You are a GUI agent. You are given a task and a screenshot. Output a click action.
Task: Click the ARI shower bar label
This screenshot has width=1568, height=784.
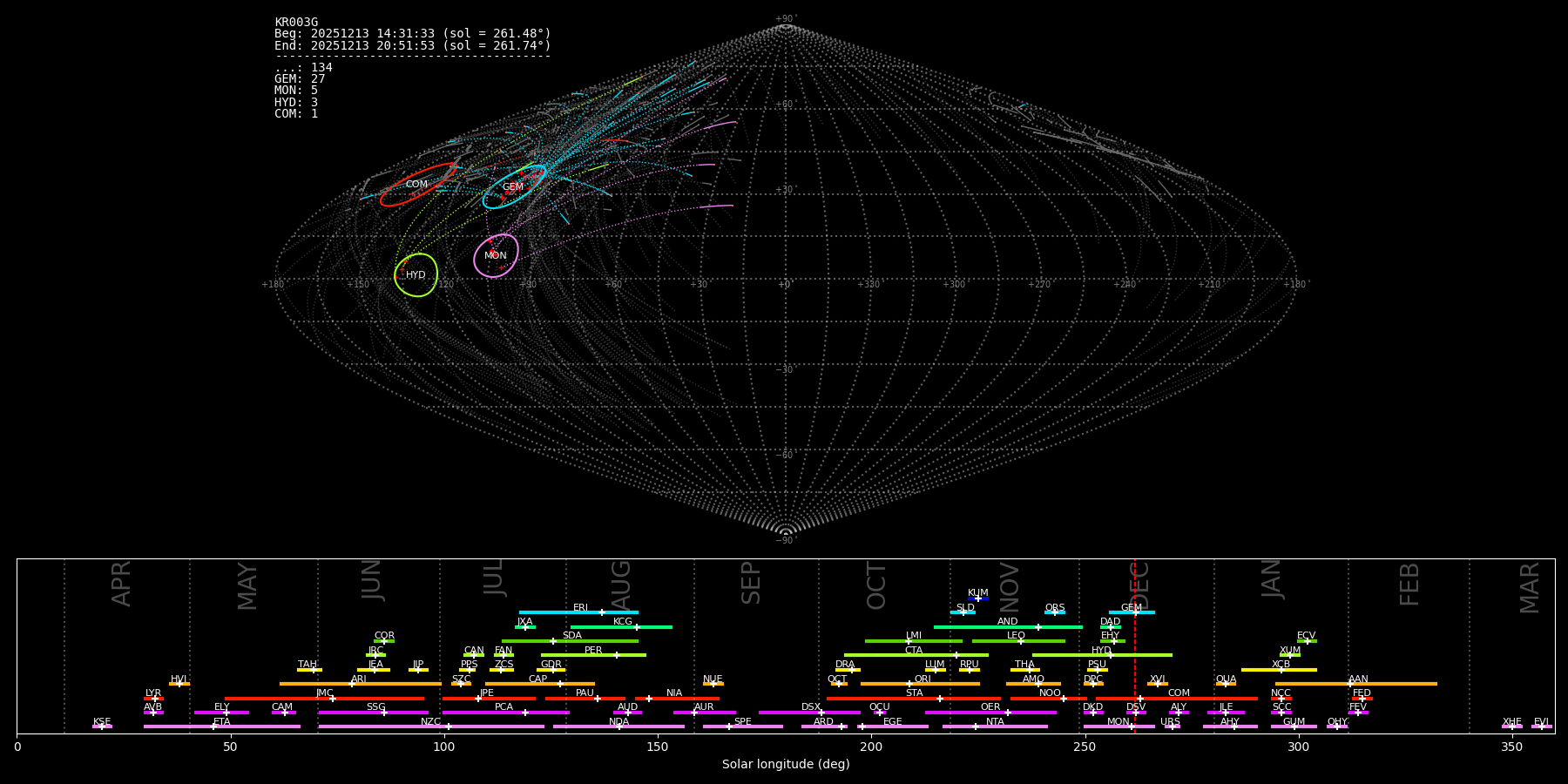[x=359, y=679]
